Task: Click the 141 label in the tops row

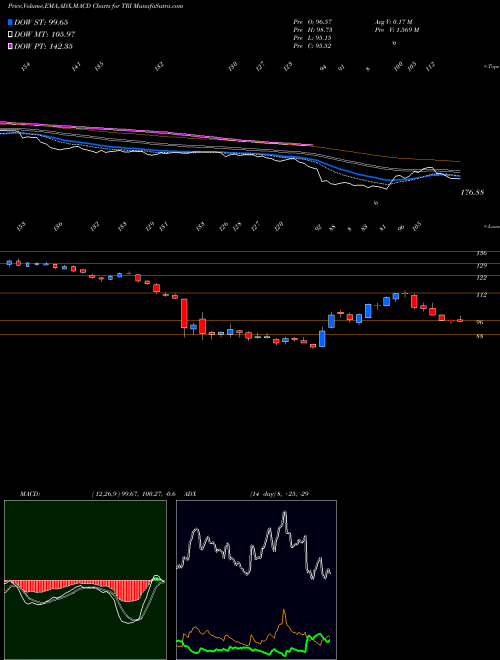Action: coord(77,67)
